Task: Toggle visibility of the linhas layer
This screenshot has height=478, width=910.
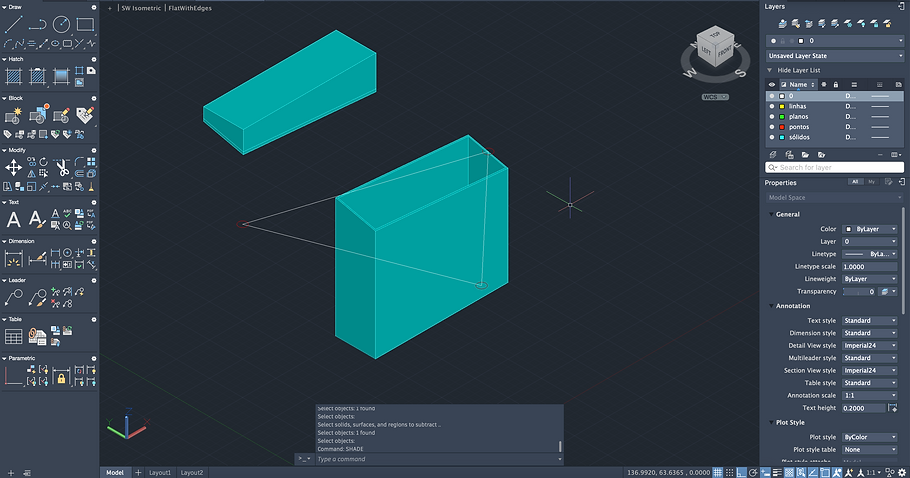Action: [771, 106]
